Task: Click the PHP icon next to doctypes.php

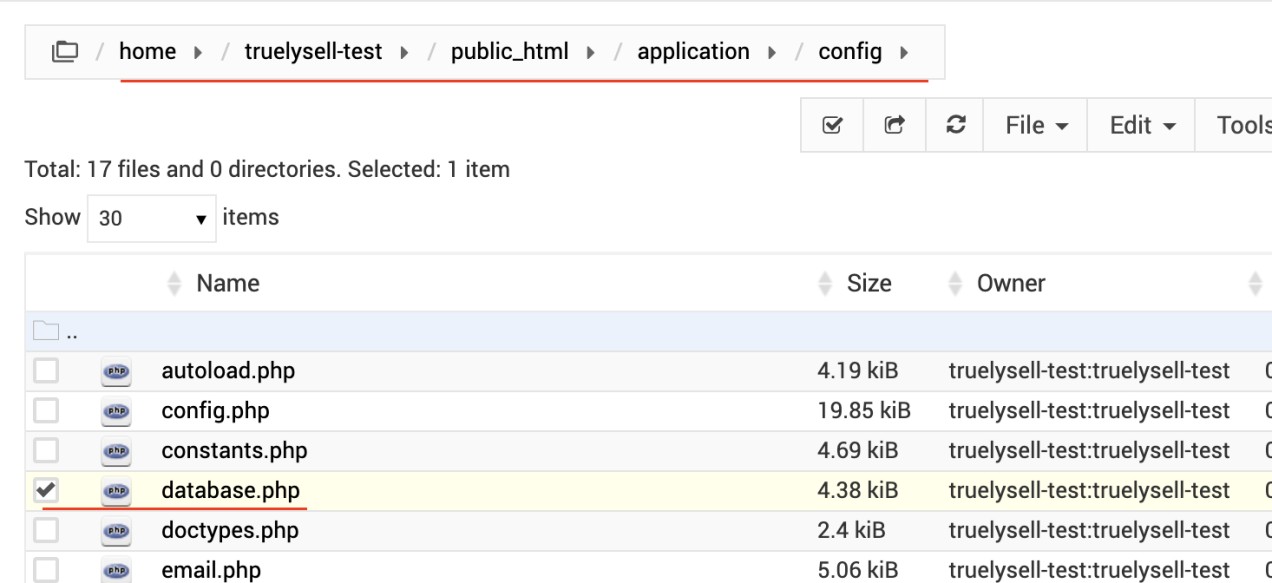Action: [x=117, y=531]
